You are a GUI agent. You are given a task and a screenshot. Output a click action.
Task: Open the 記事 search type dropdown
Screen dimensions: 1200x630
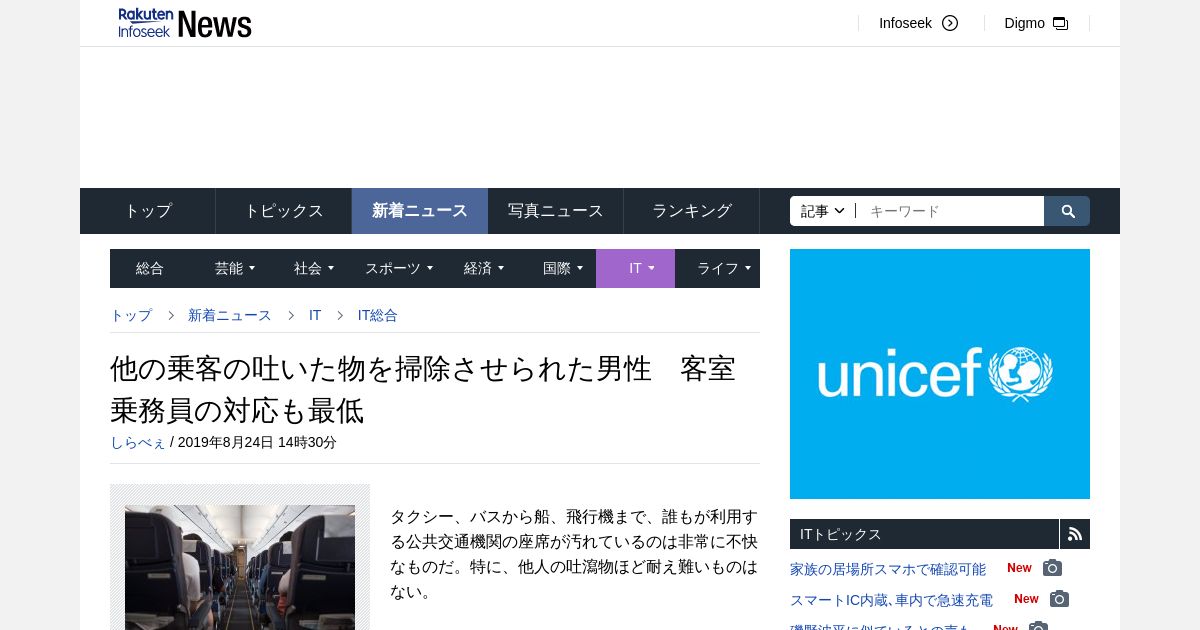pyautogui.click(x=823, y=211)
